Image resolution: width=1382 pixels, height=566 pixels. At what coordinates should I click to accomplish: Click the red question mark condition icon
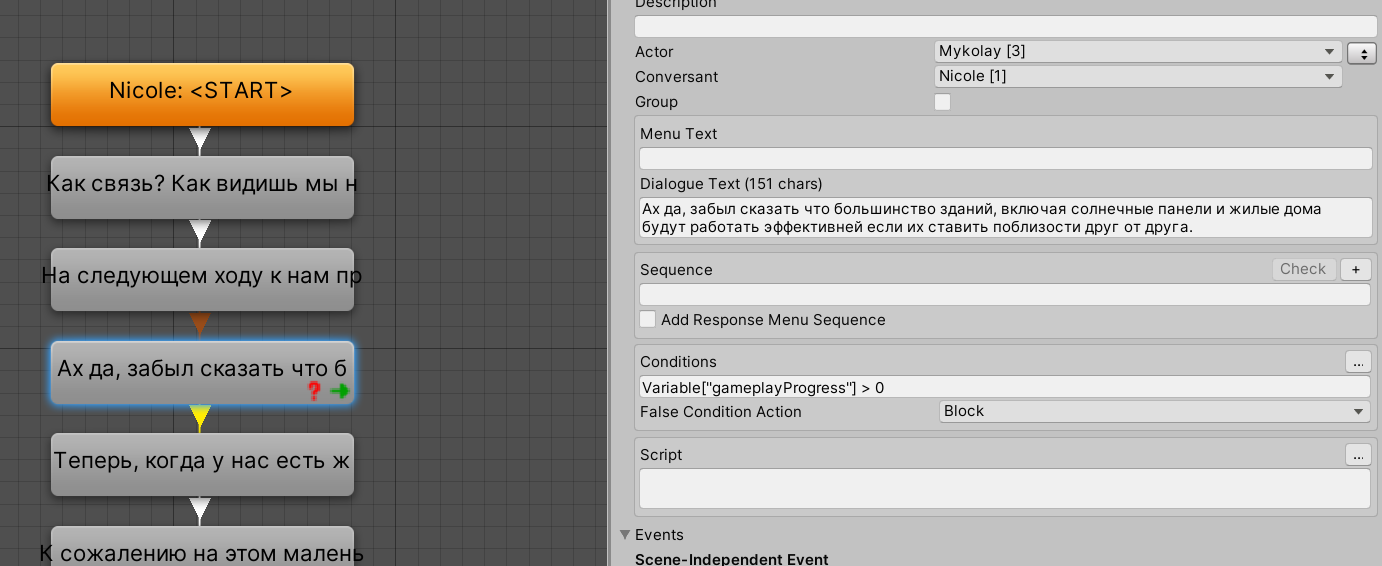(314, 391)
